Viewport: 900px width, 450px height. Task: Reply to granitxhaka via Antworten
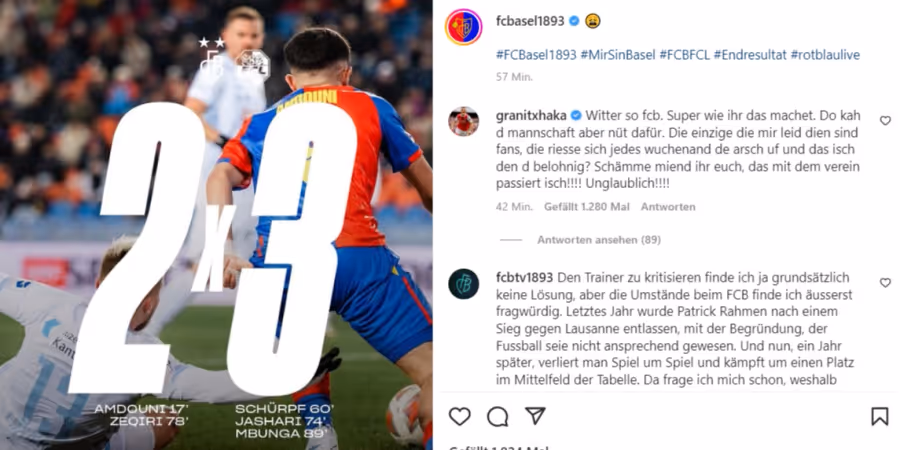pyautogui.click(x=668, y=207)
